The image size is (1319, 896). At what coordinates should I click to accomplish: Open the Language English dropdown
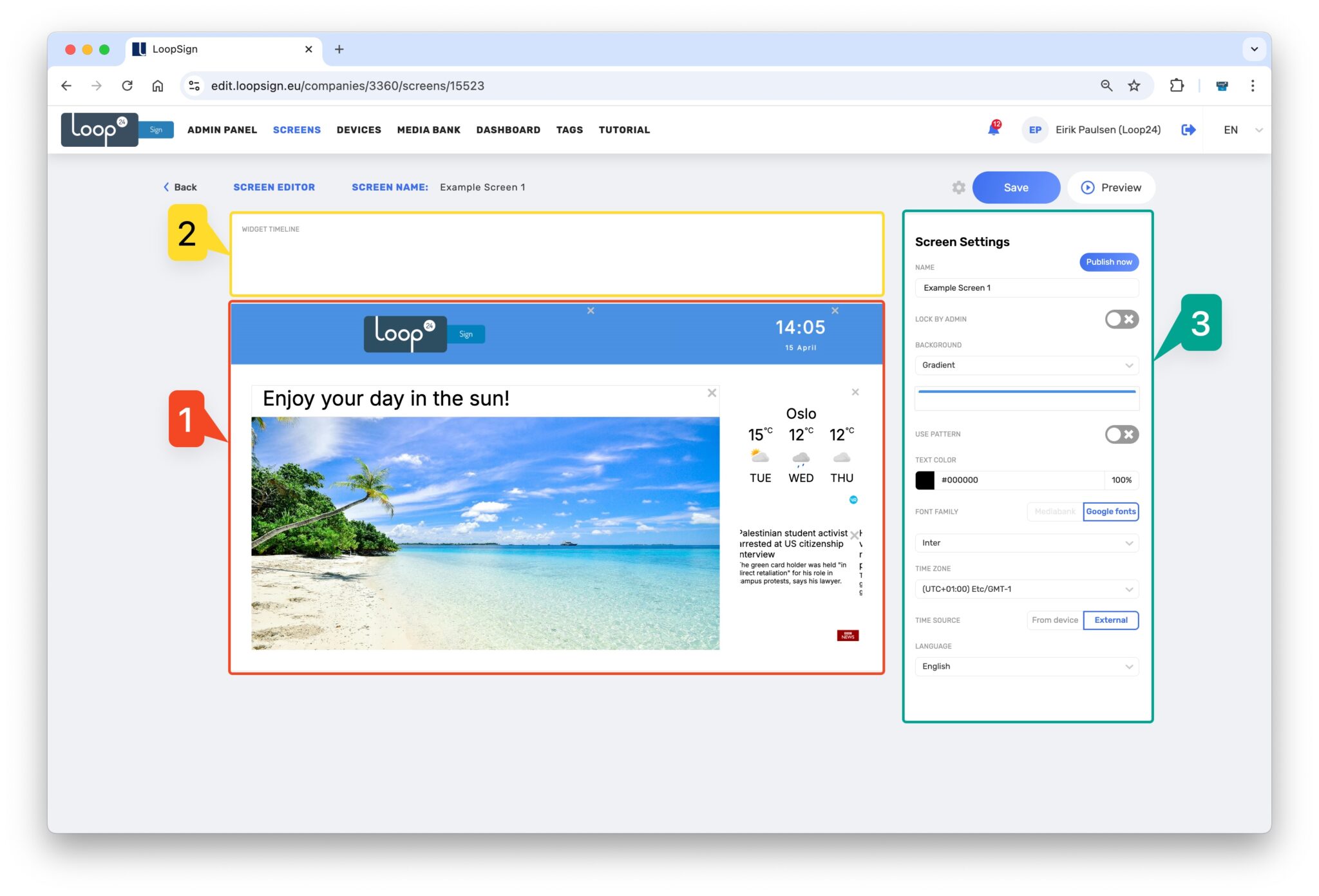point(1027,667)
